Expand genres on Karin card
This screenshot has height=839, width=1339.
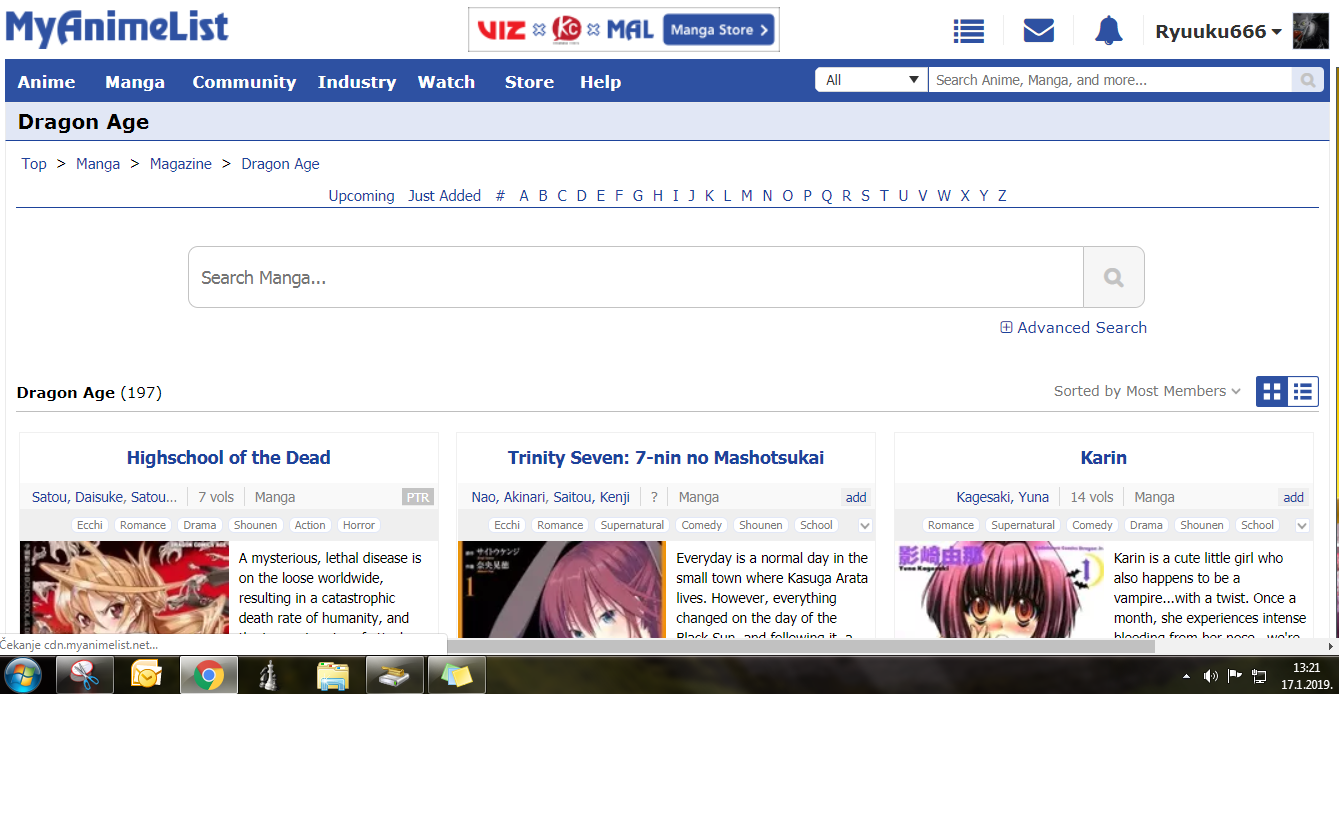(1302, 525)
